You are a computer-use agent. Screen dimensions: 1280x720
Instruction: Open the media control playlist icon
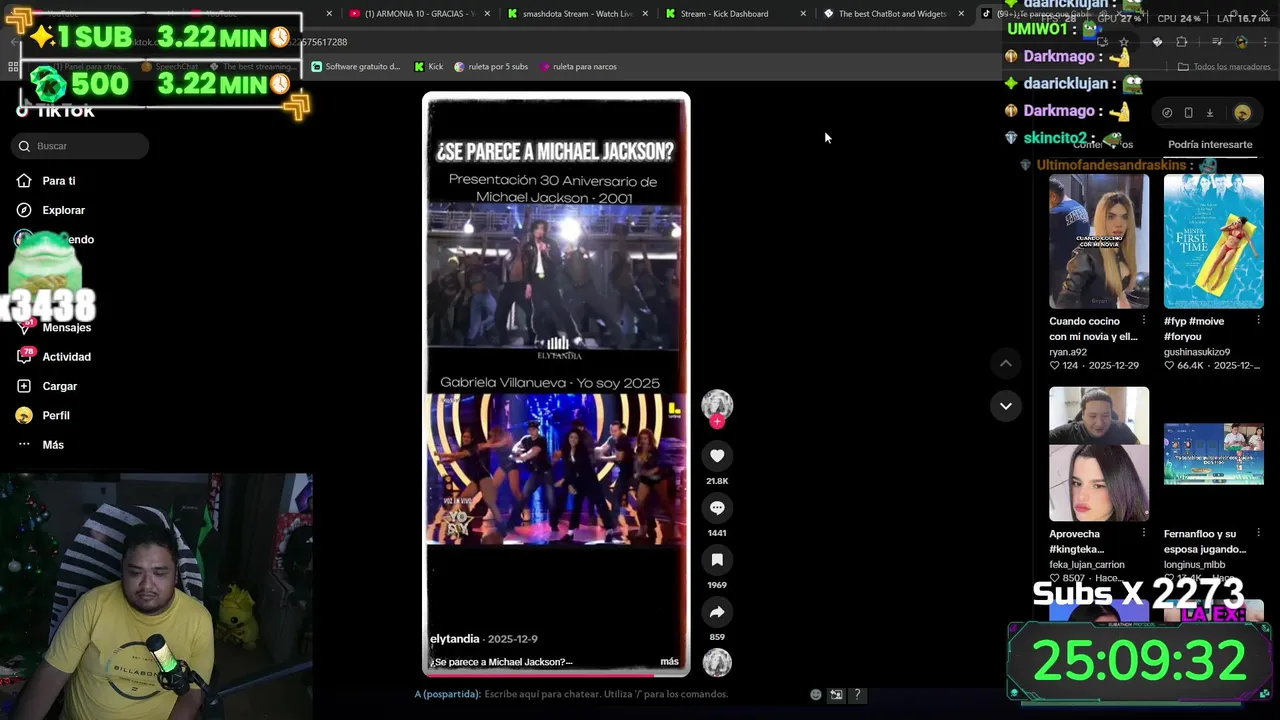coord(1217,42)
